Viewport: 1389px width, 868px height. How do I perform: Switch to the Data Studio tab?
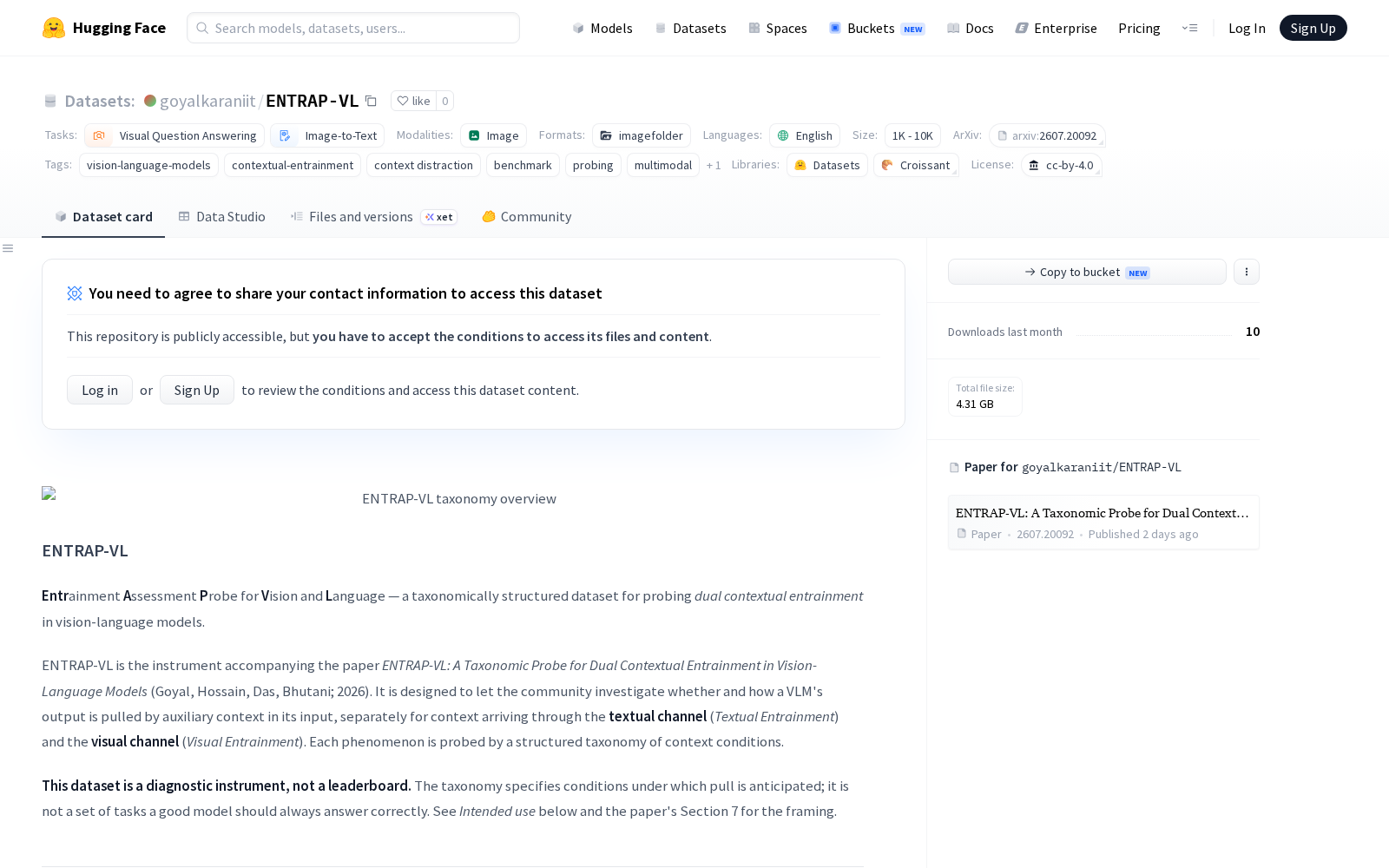click(222, 217)
